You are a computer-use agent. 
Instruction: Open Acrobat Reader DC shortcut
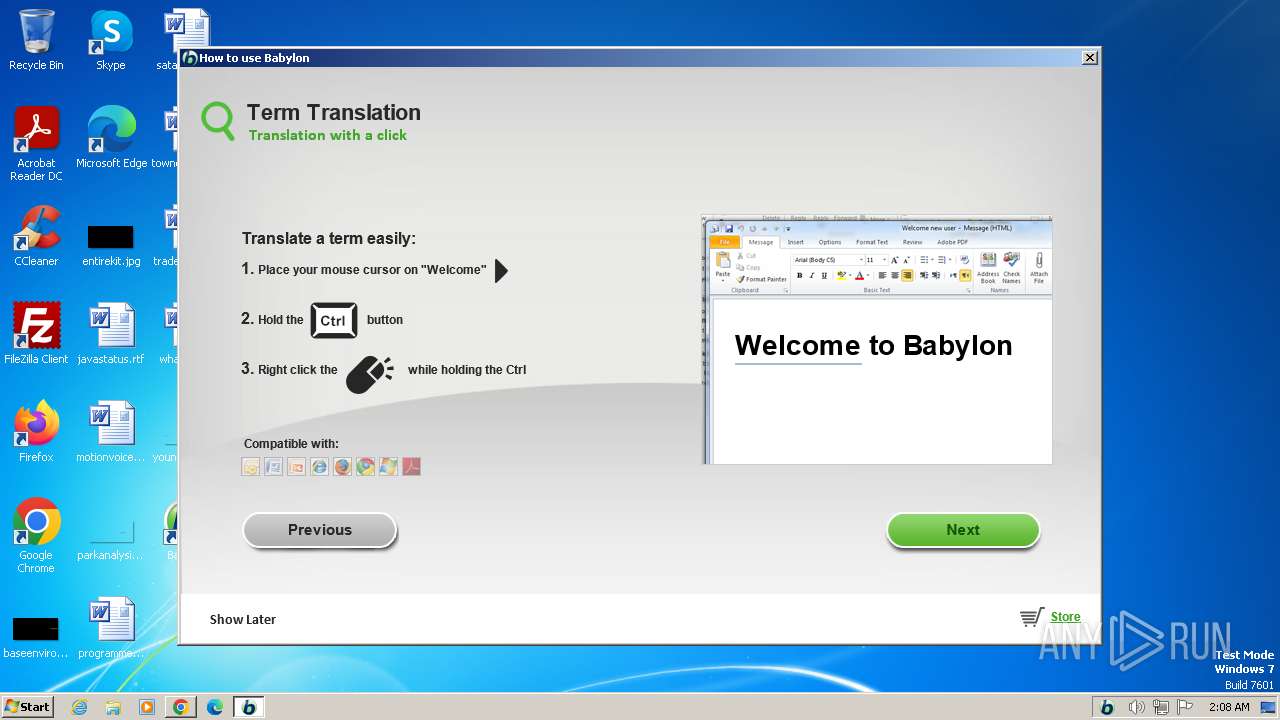click(36, 144)
